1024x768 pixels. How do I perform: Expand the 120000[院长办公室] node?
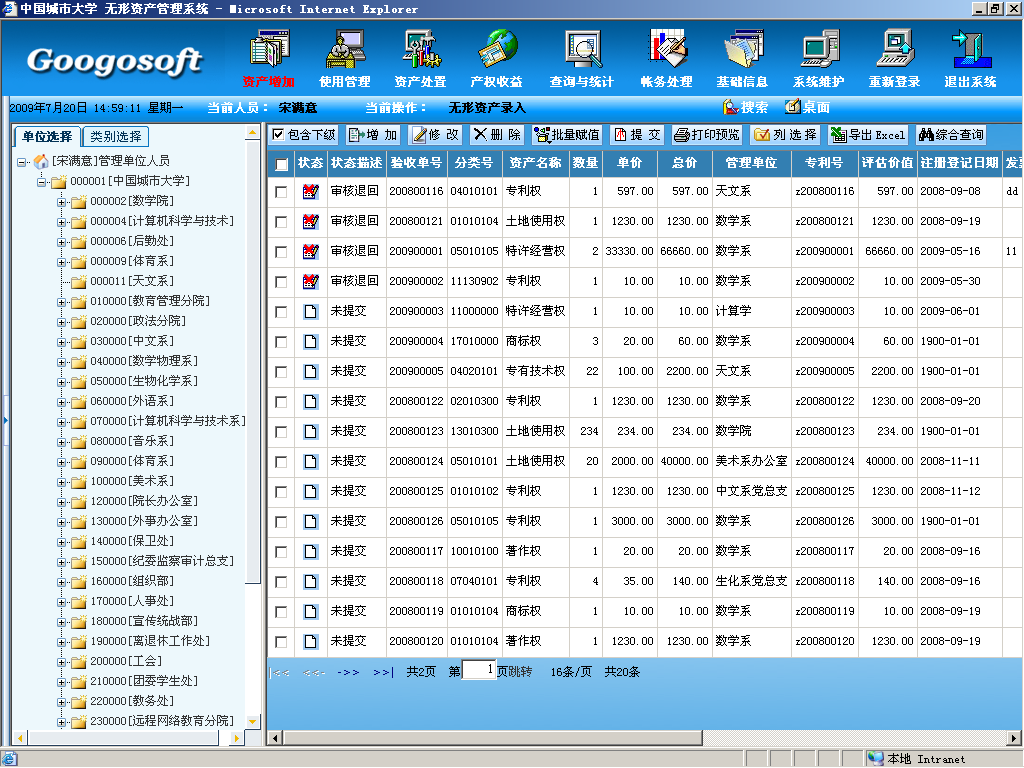(61, 502)
